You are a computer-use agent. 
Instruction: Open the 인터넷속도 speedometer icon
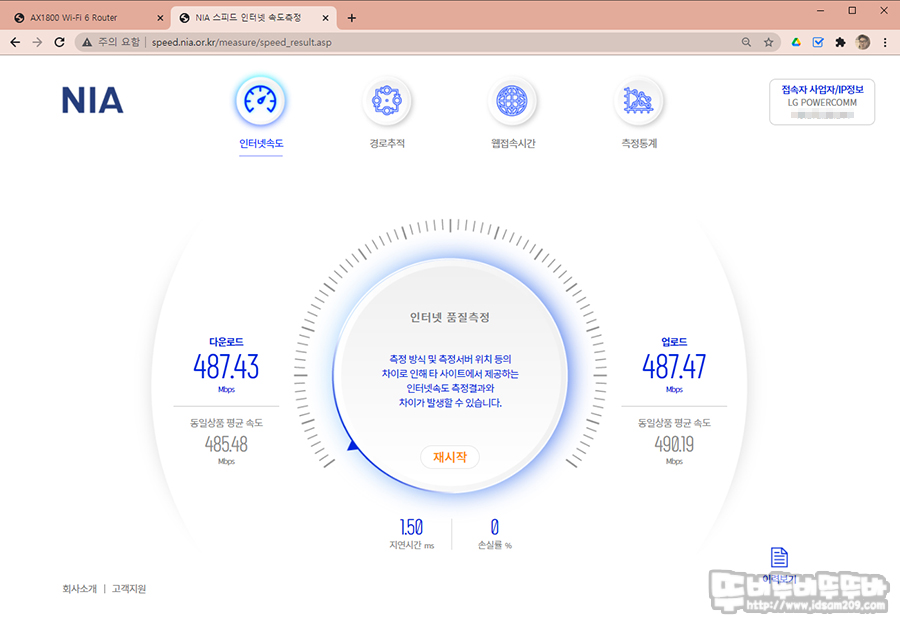click(x=261, y=101)
